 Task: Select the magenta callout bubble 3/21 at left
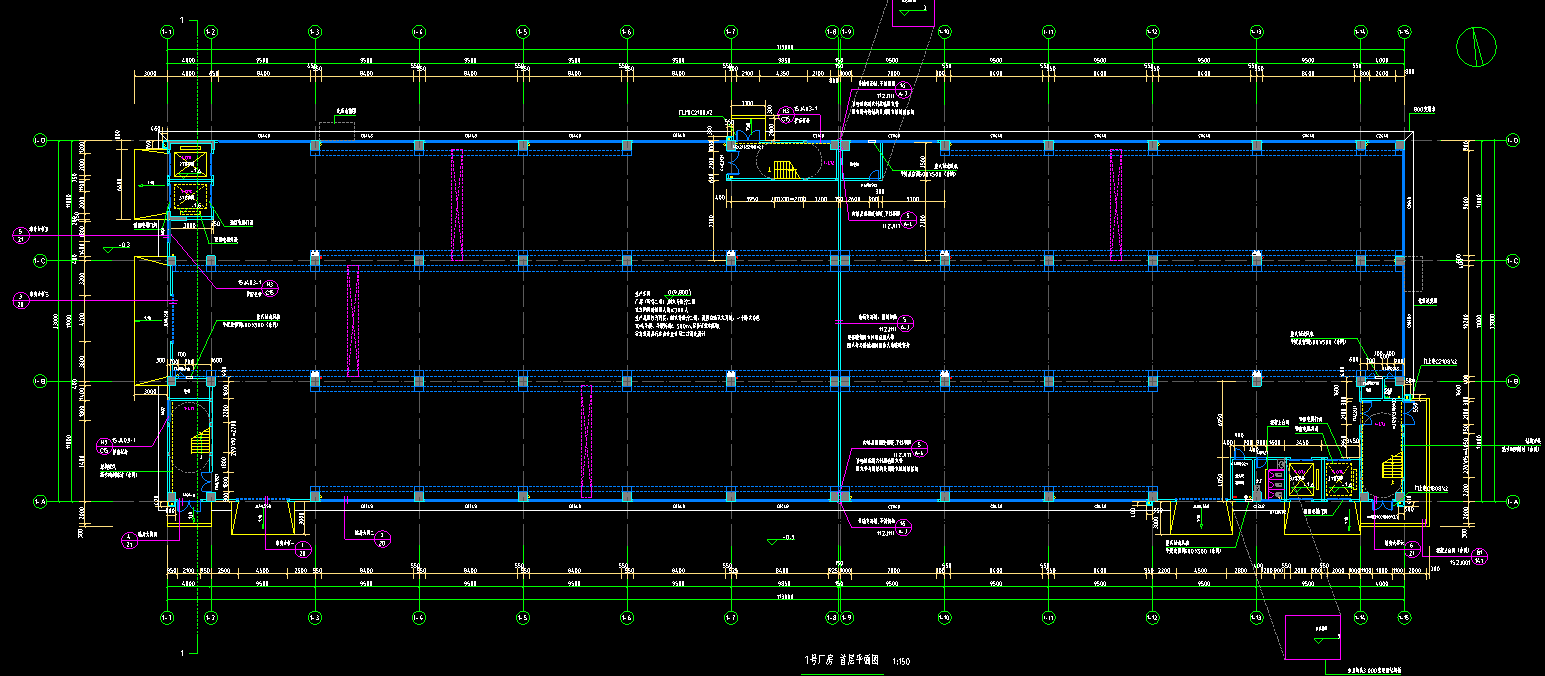[x=19, y=300]
